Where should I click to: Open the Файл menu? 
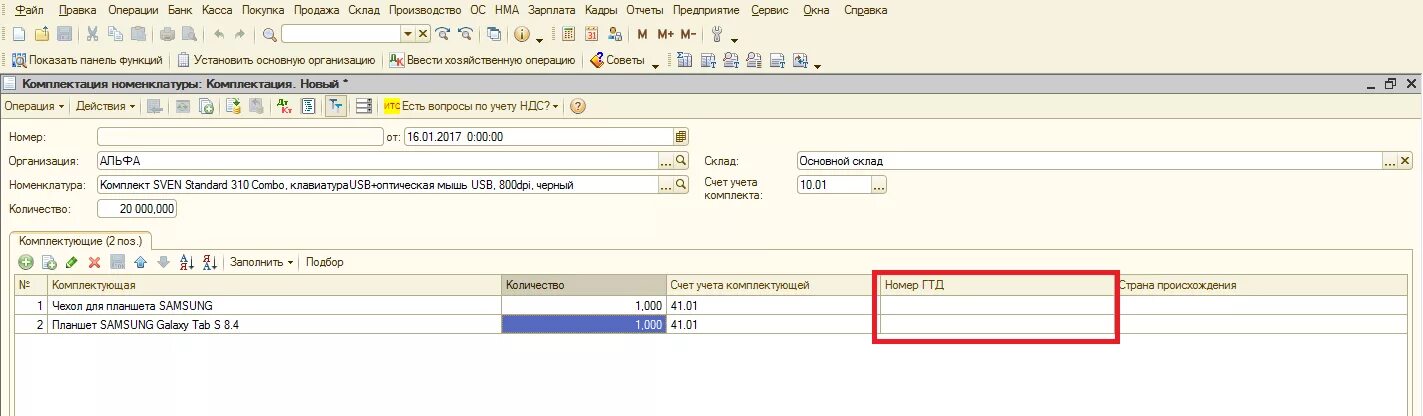tap(30, 10)
